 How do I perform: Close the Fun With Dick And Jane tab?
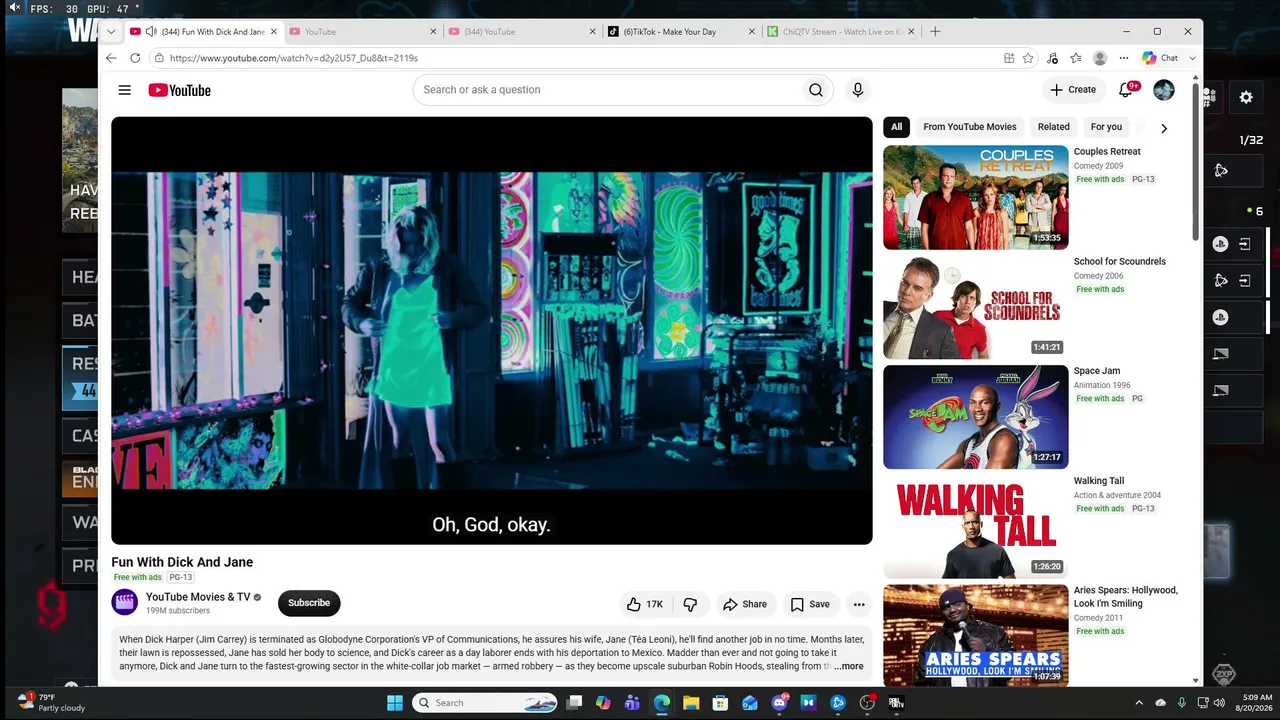273,31
